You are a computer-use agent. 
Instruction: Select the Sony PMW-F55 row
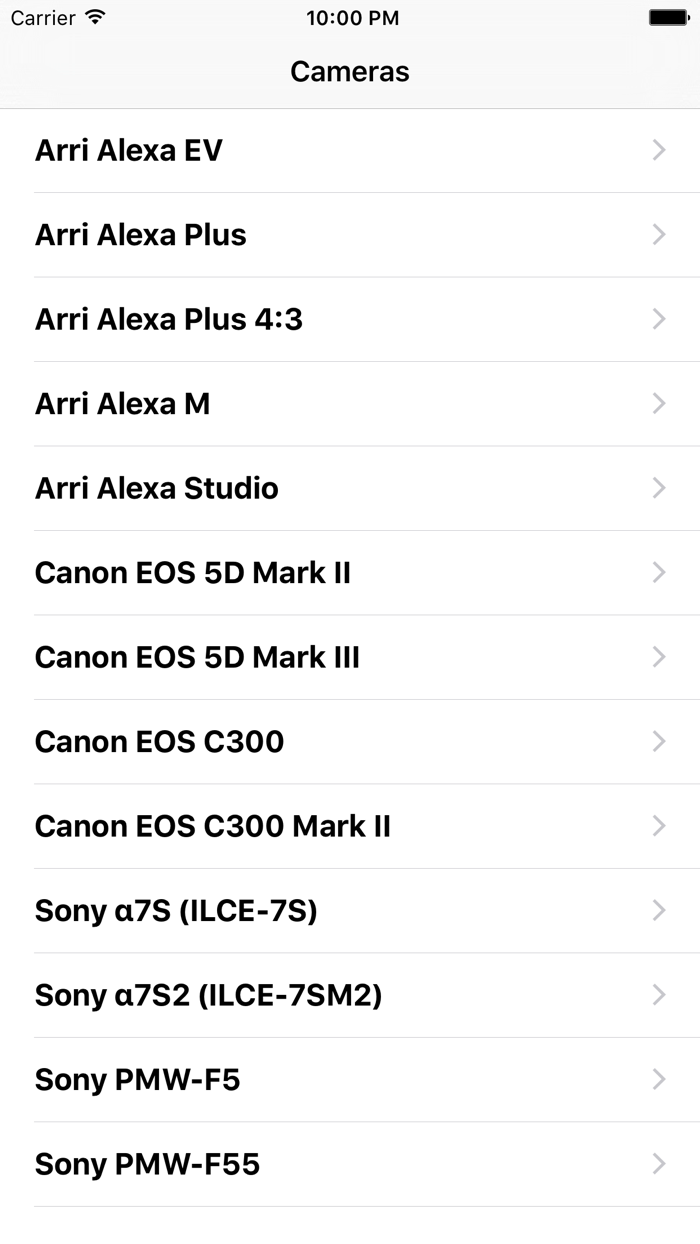click(146, 1164)
